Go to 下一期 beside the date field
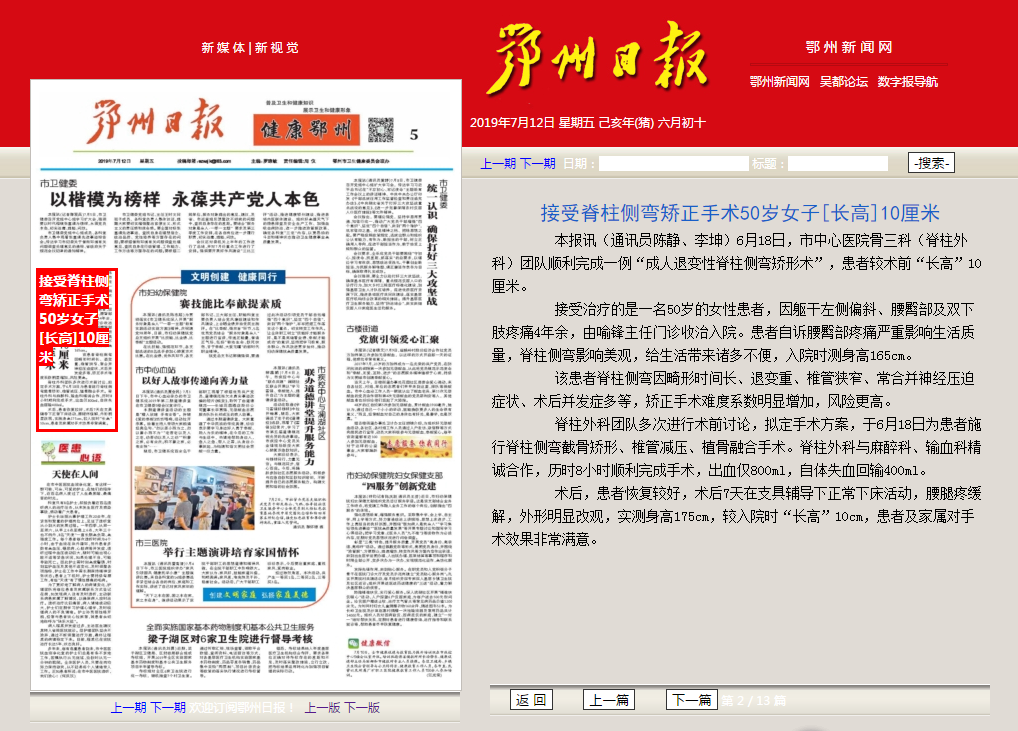 click(537, 163)
